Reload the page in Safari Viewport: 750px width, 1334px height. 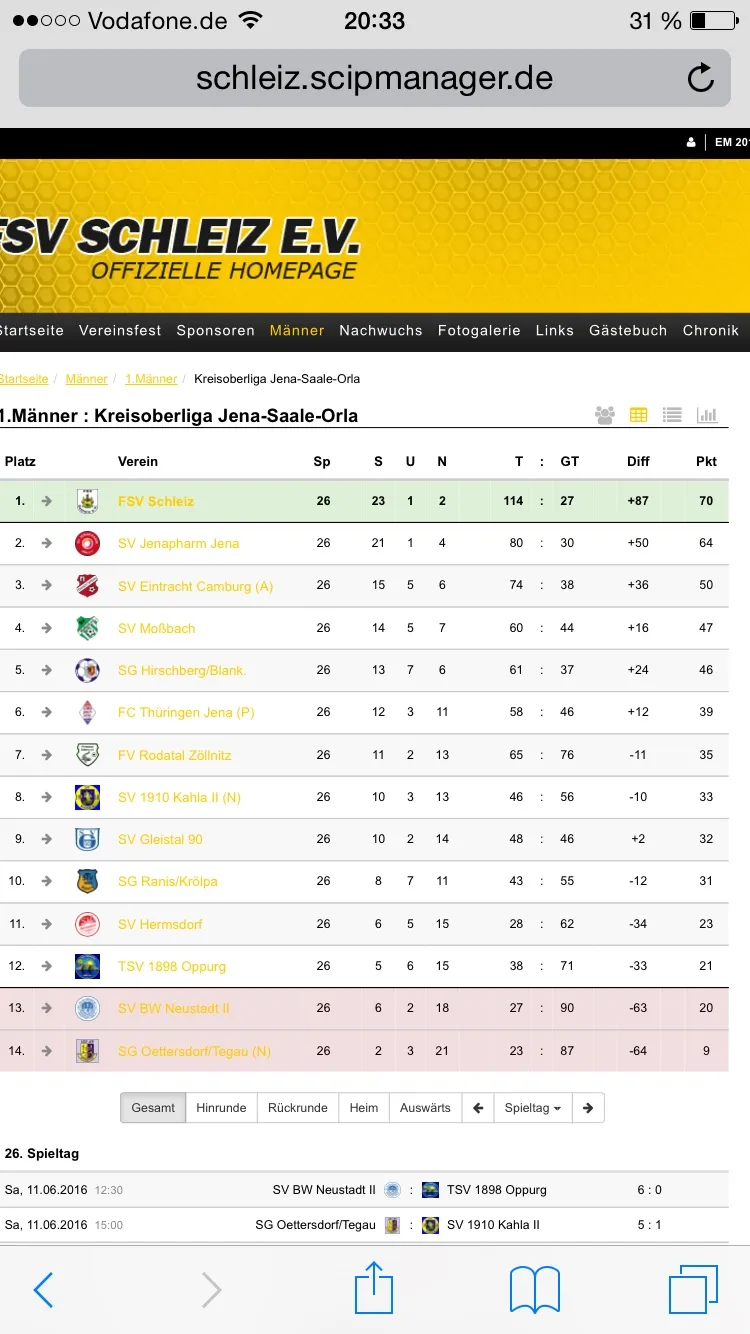click(701, 78)
